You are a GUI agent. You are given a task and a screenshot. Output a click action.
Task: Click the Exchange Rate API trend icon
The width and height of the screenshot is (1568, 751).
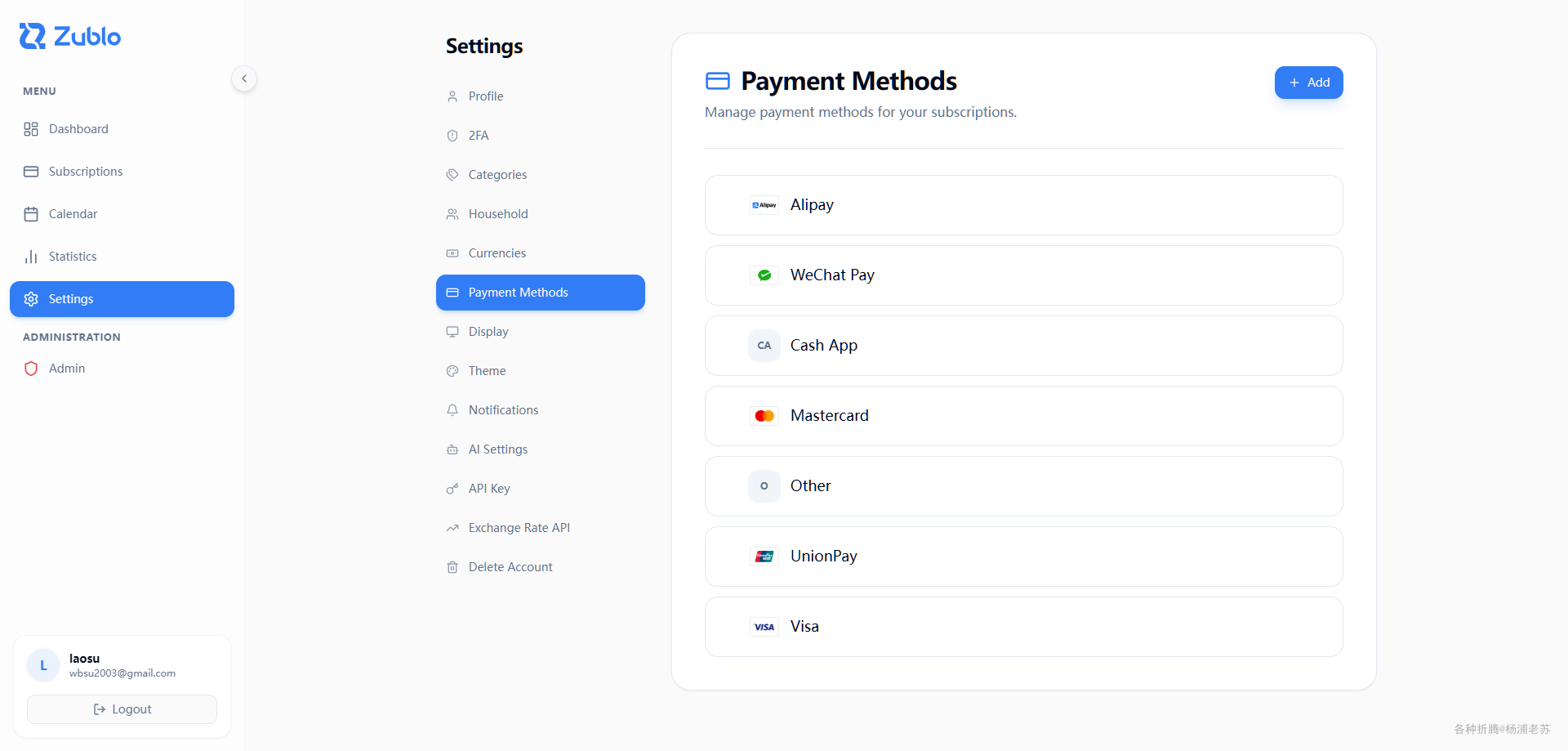pos(452,528)
